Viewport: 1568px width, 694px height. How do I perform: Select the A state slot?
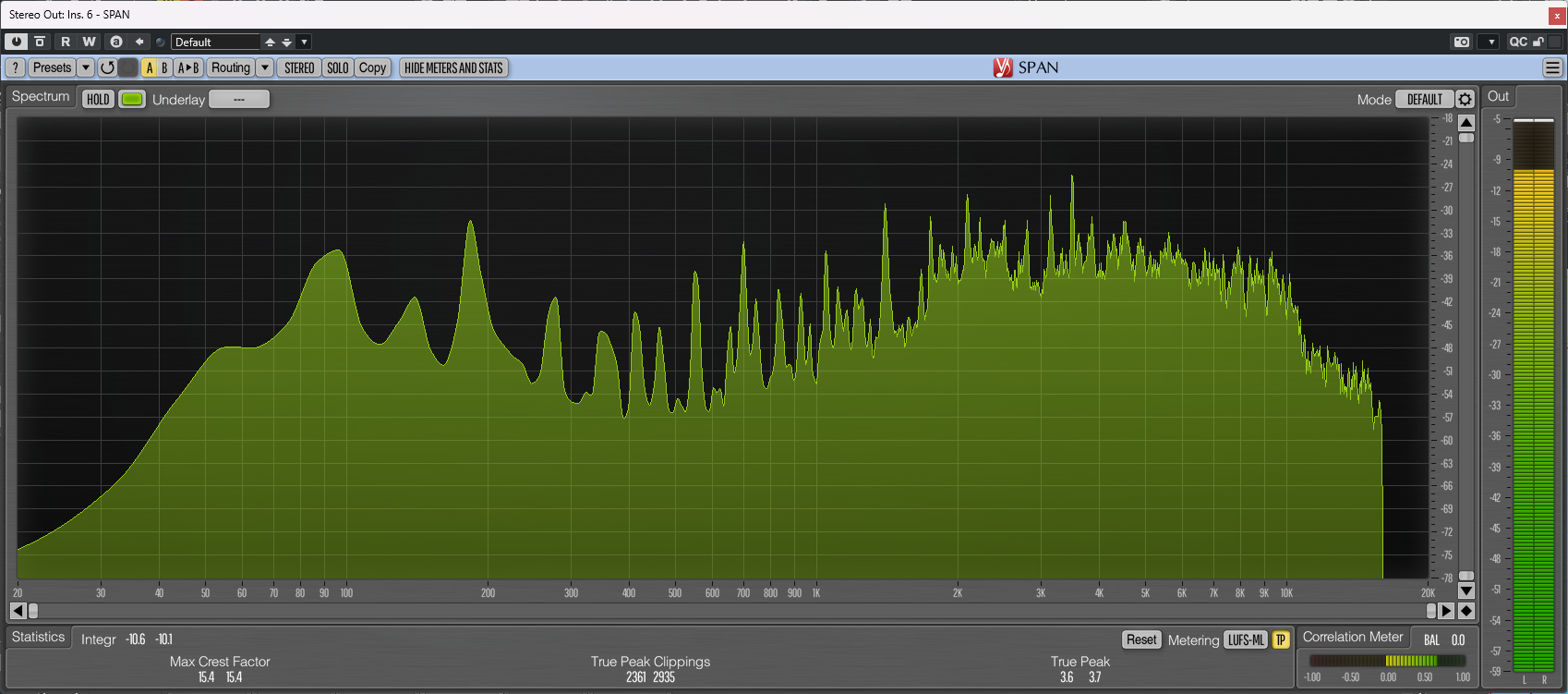click(x=150, y=67)
